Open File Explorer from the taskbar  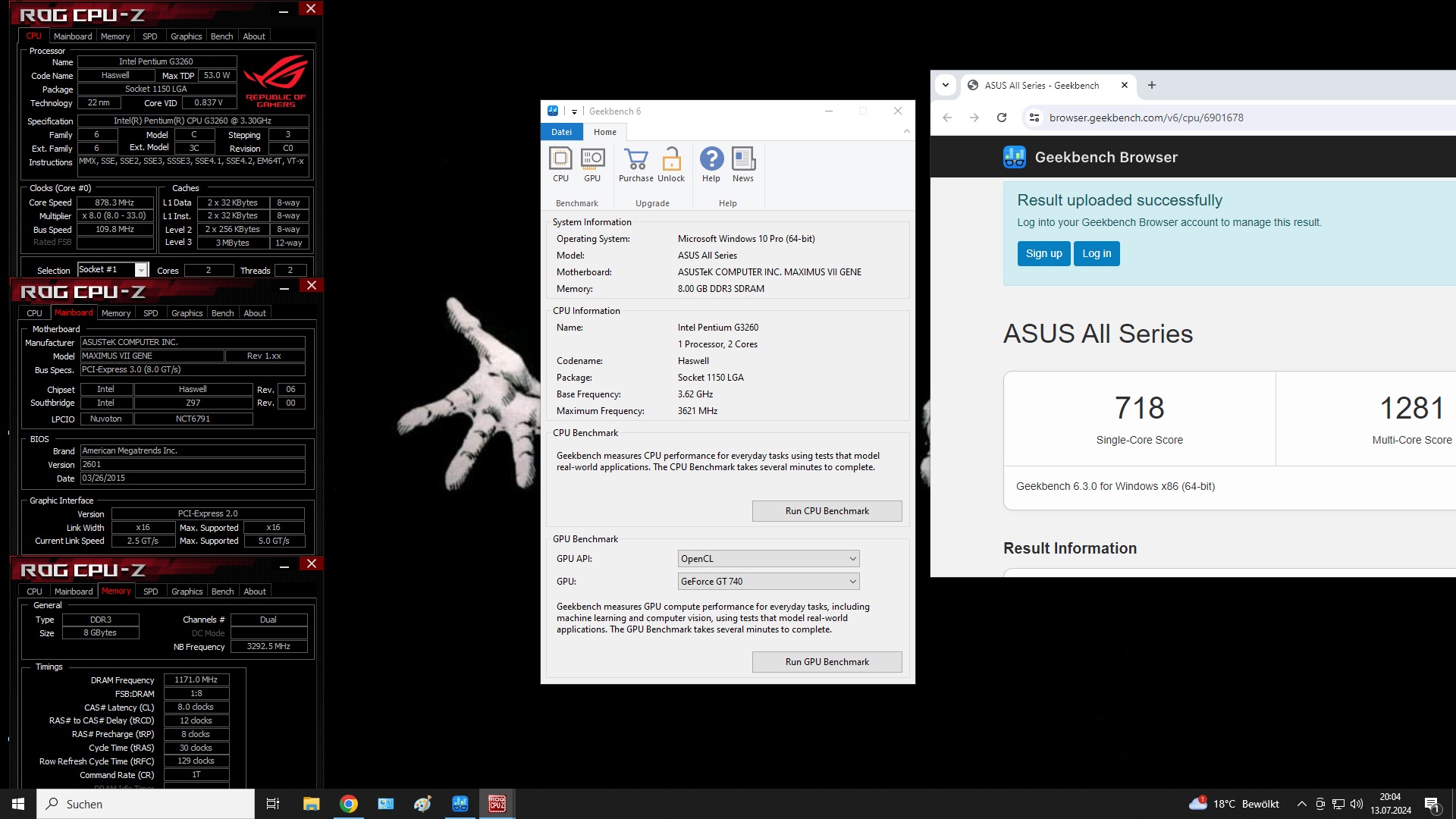click(311, 804)
